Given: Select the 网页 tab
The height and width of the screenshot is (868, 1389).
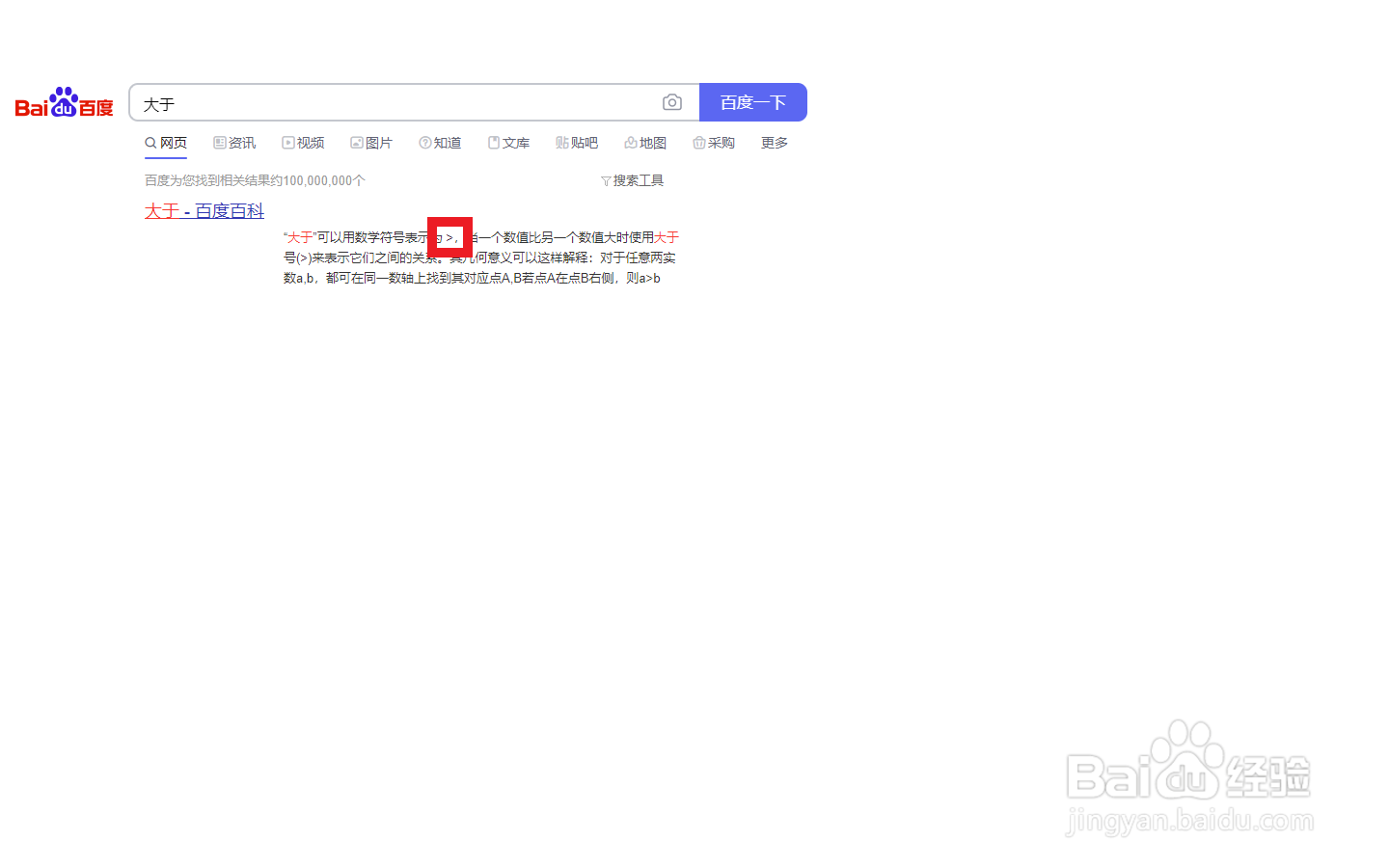Looking at the screenshot, I should [x=166, y=143].
